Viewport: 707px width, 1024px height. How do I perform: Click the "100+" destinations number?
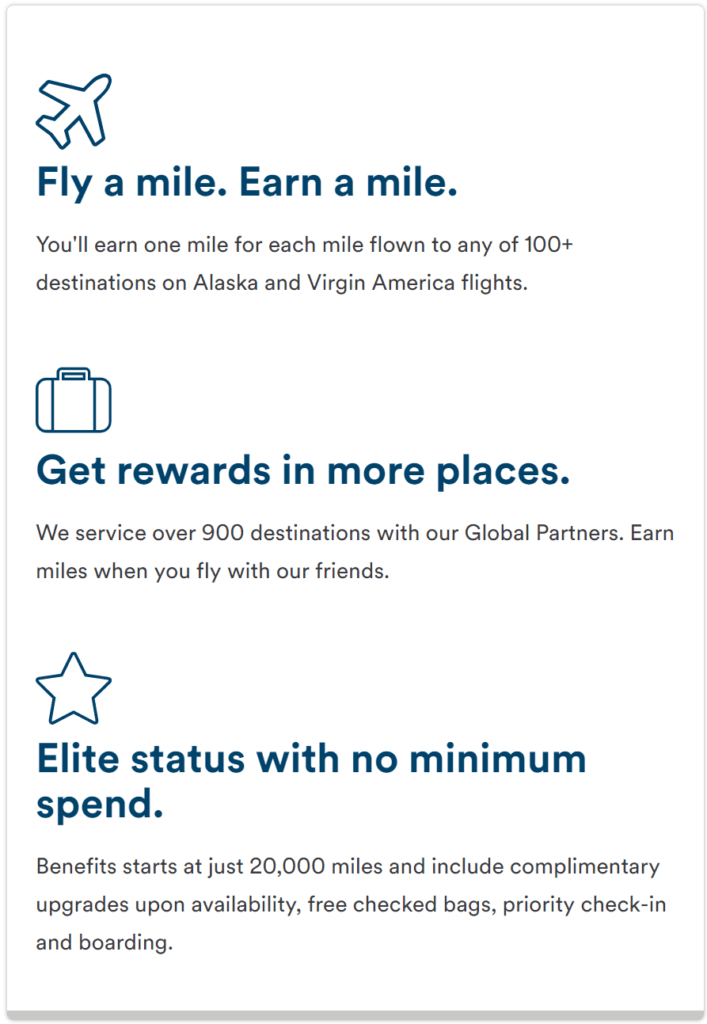point(548,245)
